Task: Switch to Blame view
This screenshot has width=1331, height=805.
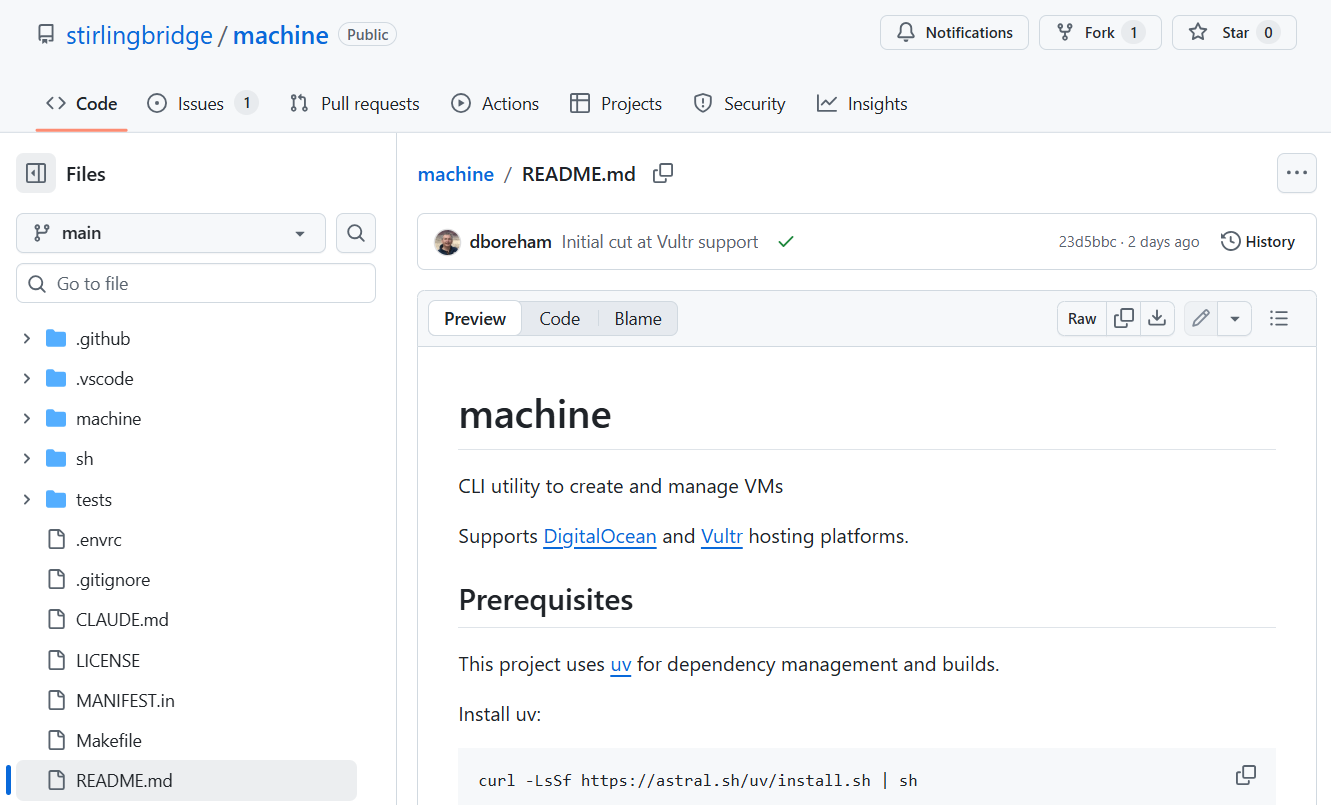Action: pyautogui.click(x=638, y=319)
